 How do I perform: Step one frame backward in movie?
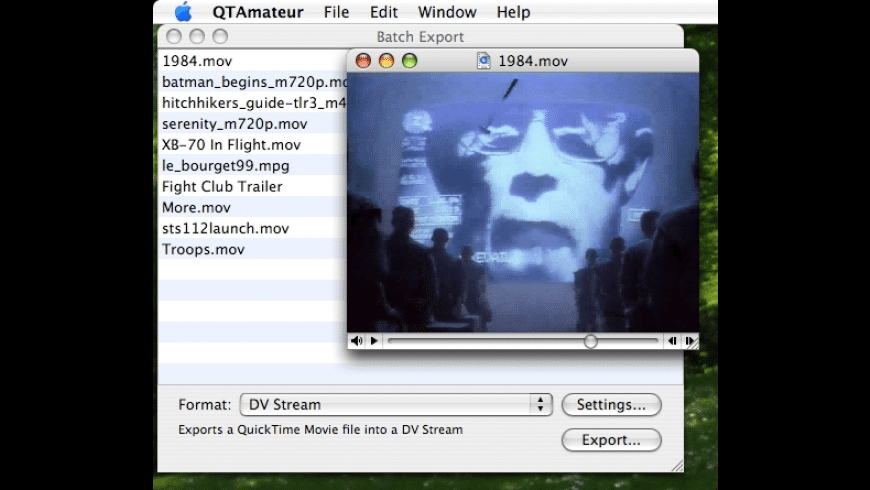pos(672,341)
